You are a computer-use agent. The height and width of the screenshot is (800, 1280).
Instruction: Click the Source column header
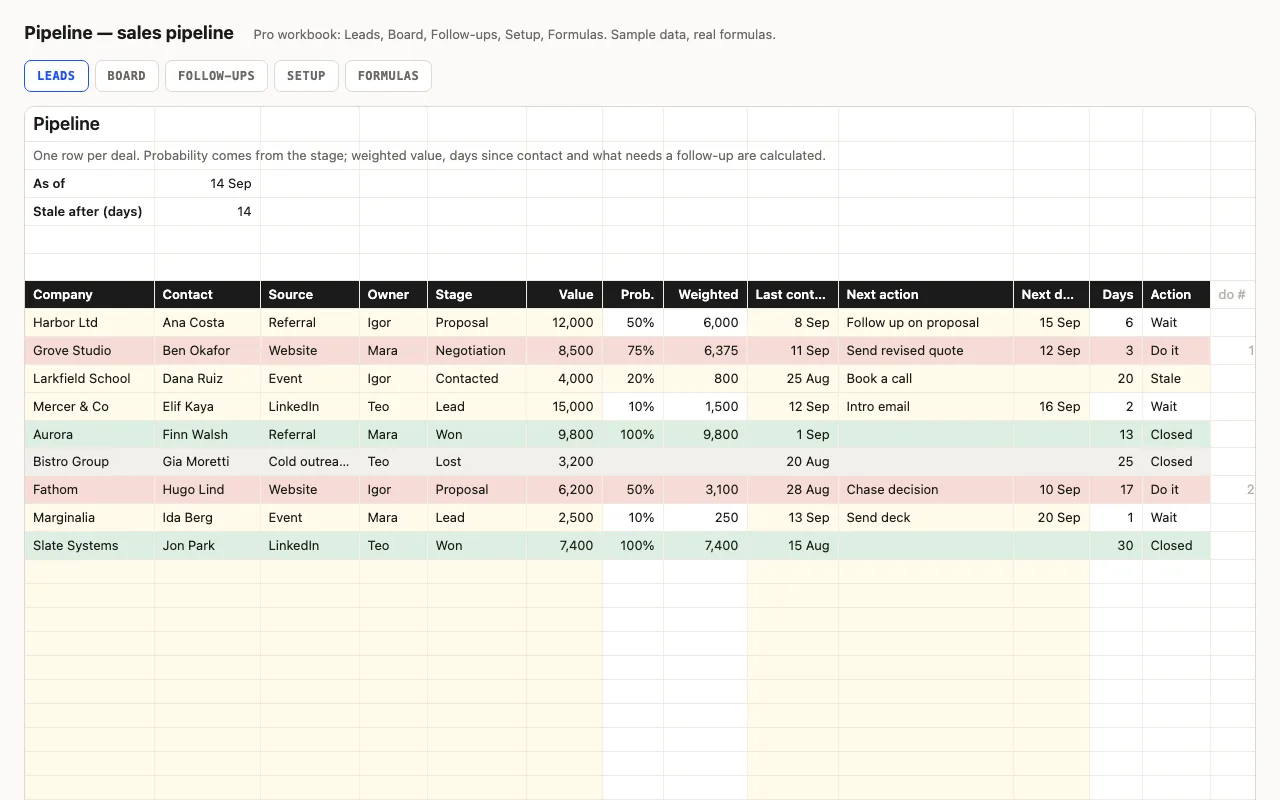click(x=310, y=295)
